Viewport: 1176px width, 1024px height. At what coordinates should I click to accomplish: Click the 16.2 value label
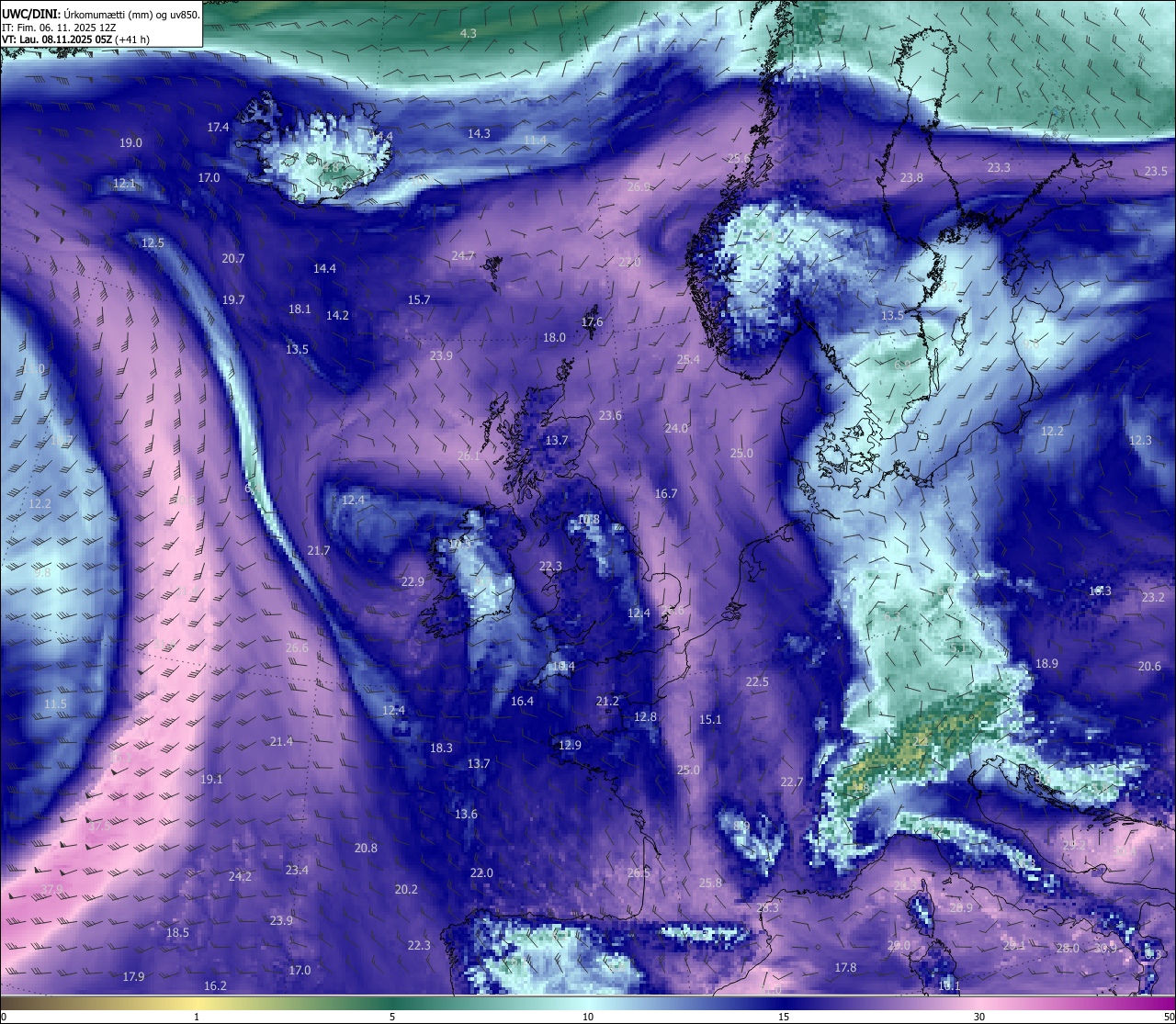[x=215, y=986]
